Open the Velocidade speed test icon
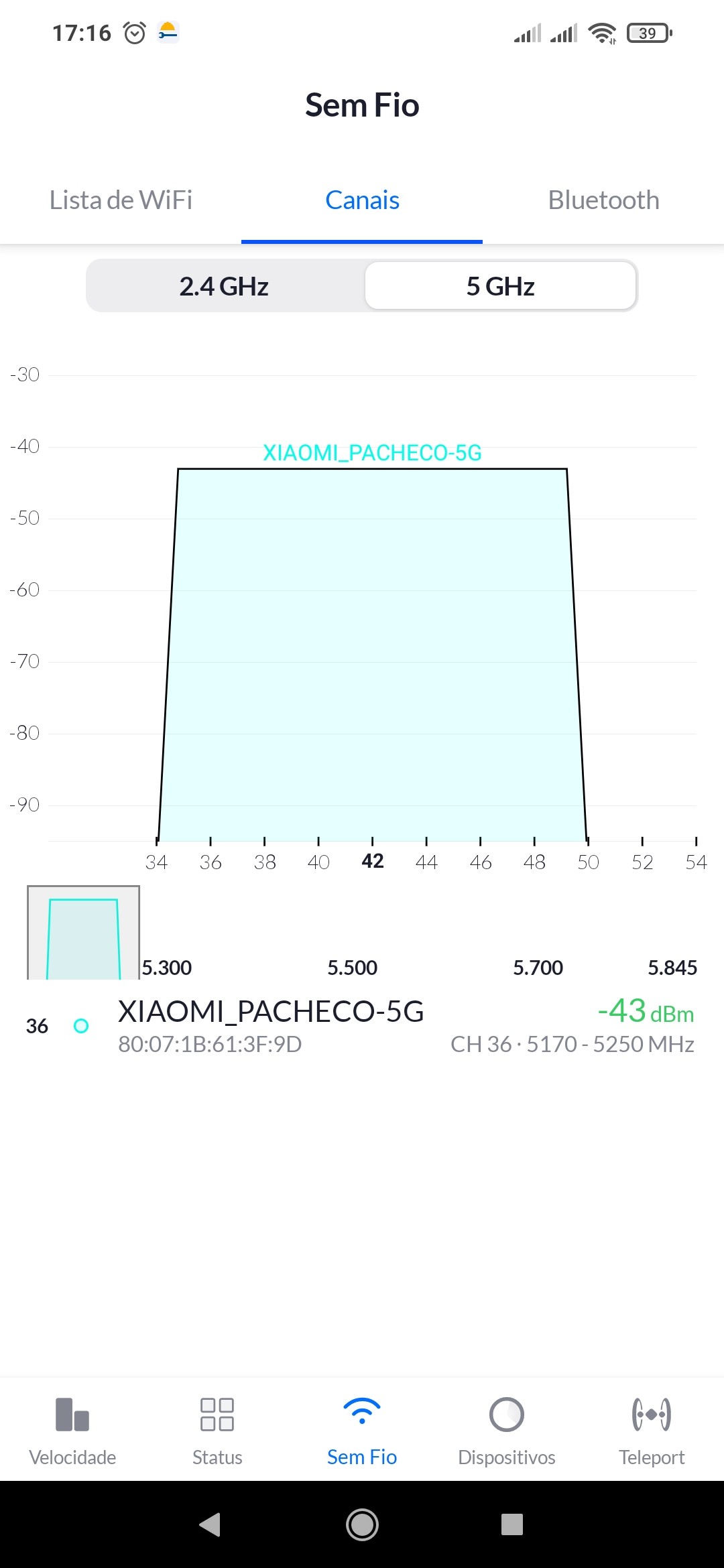 [x=72, y=1414]
